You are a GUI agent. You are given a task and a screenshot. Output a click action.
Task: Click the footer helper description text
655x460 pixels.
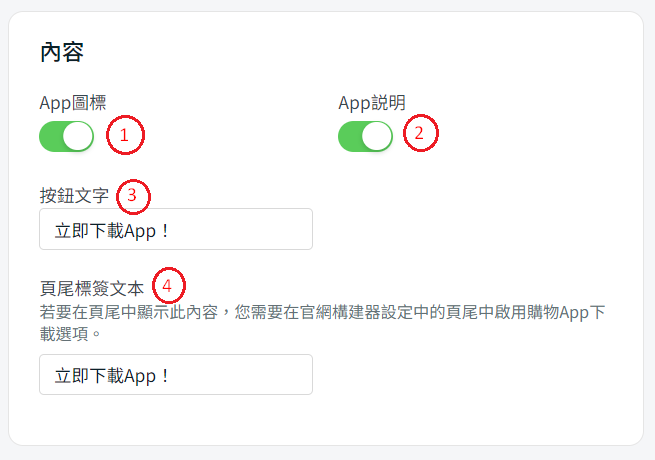[x=322, y=323]
